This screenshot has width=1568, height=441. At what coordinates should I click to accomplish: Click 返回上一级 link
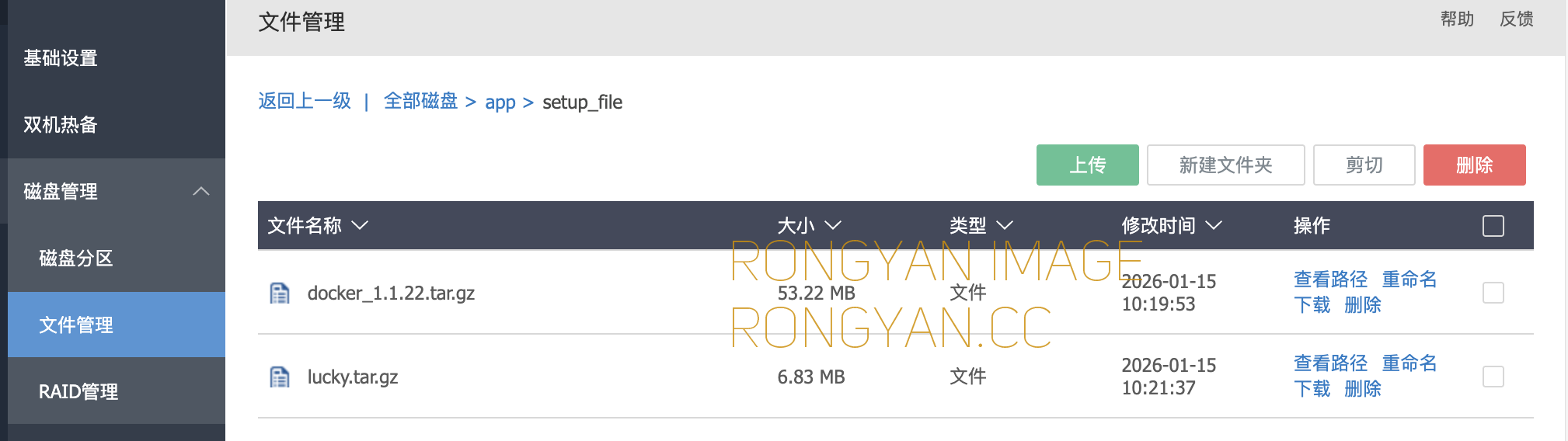pyautogui.click(x=305, y=101)
